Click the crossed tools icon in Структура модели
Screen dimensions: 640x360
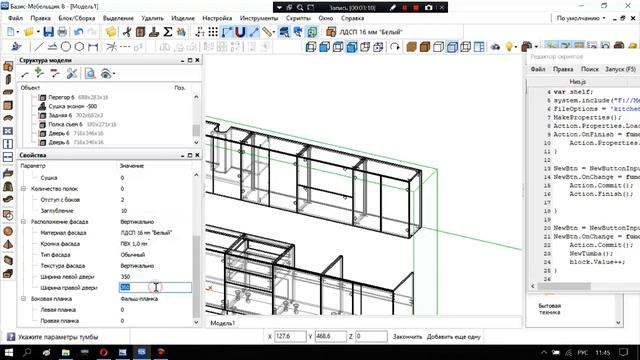[x=72, y=73]
